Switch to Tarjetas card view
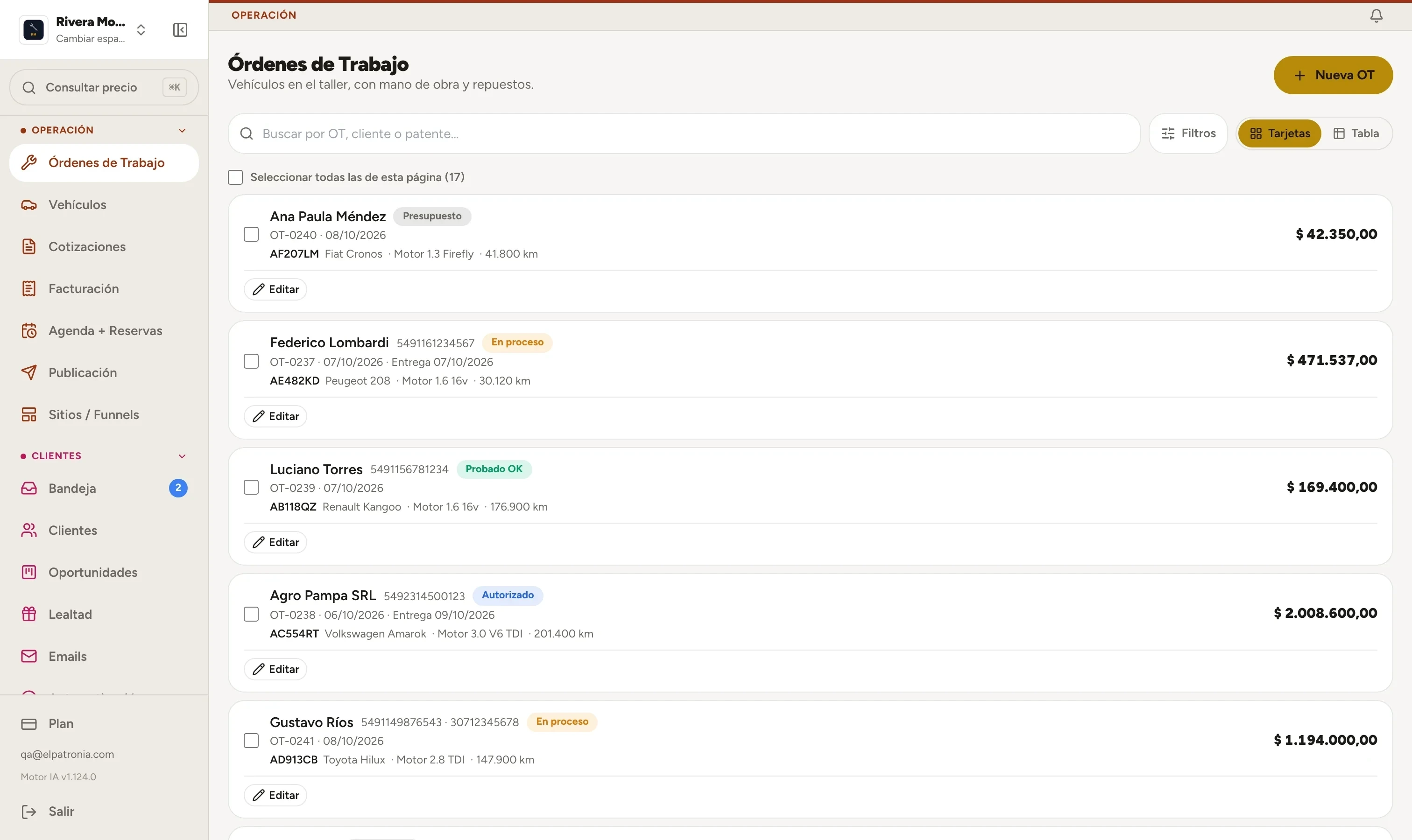 [x=1279, y=133]
